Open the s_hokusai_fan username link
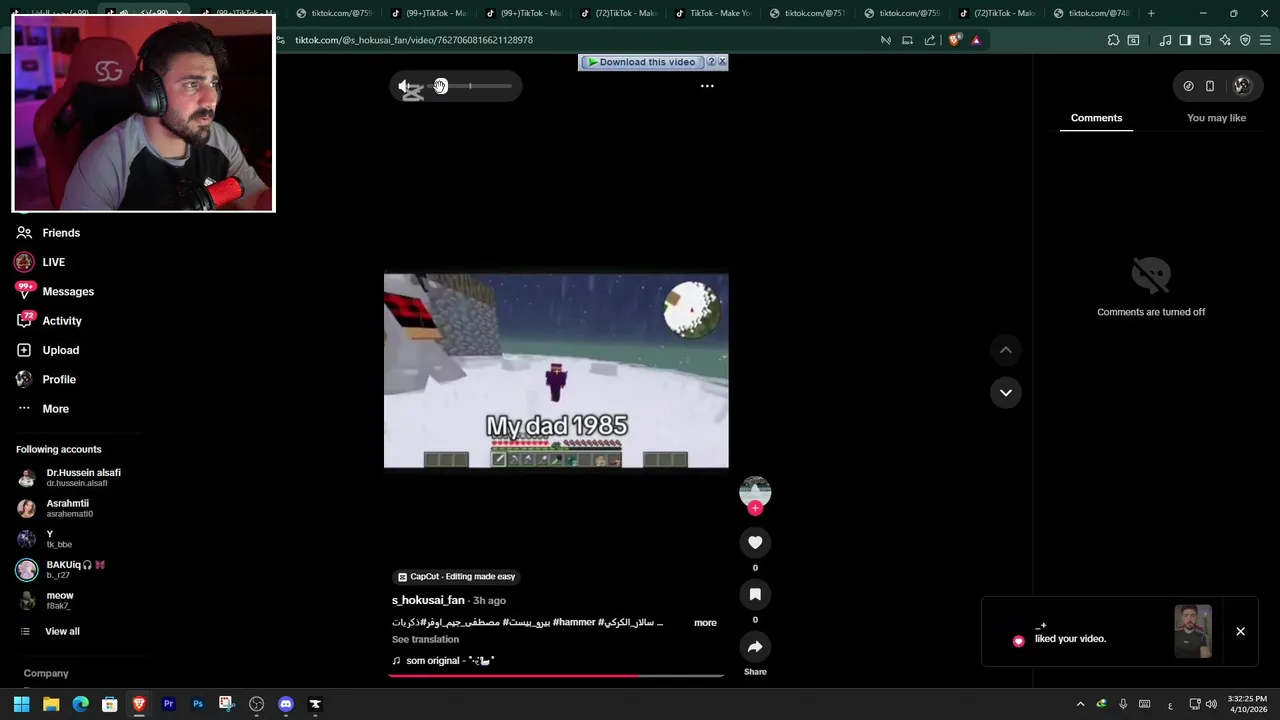Image resolution: width=1280 pixels, height=720 pixels. pyautogui.click(x=428, y=600)
